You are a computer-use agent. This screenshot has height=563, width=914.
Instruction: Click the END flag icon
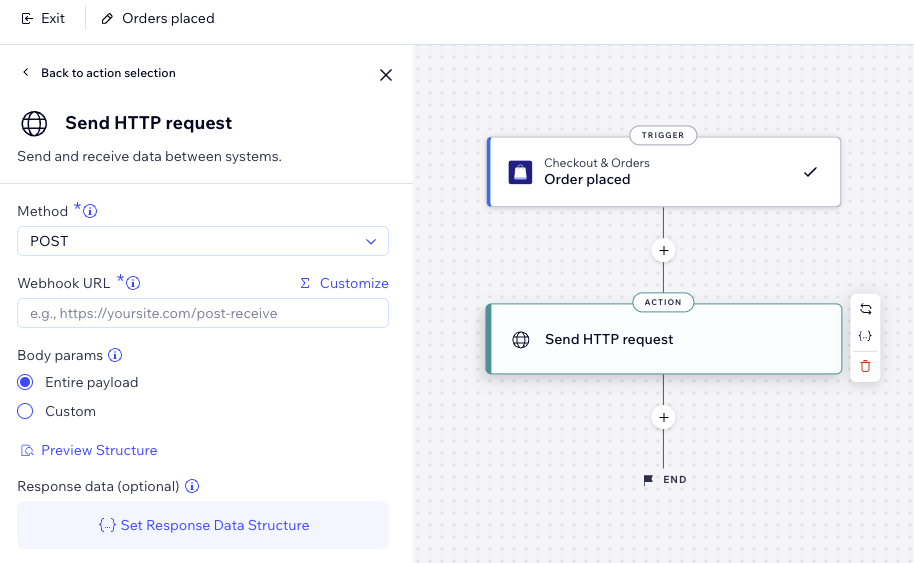coord(648,480)
